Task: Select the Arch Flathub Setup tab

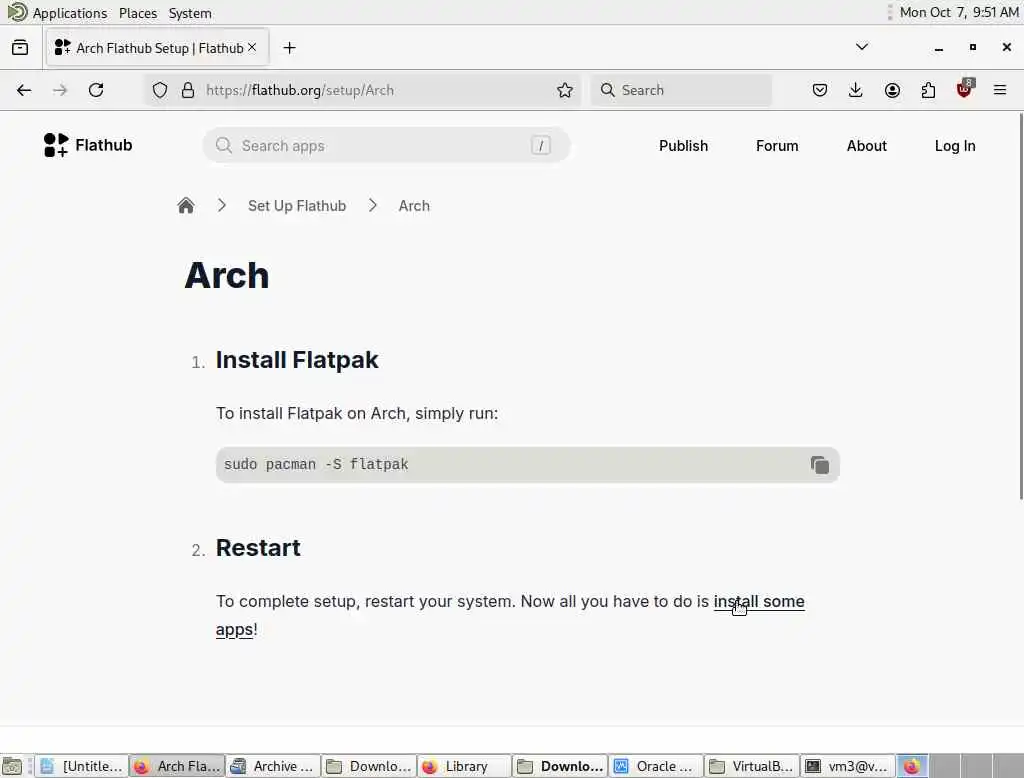Action: (157, 48)
